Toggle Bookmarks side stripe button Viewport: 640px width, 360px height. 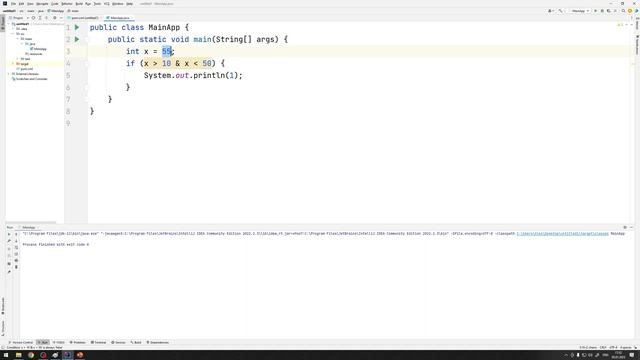coord(2,306)
